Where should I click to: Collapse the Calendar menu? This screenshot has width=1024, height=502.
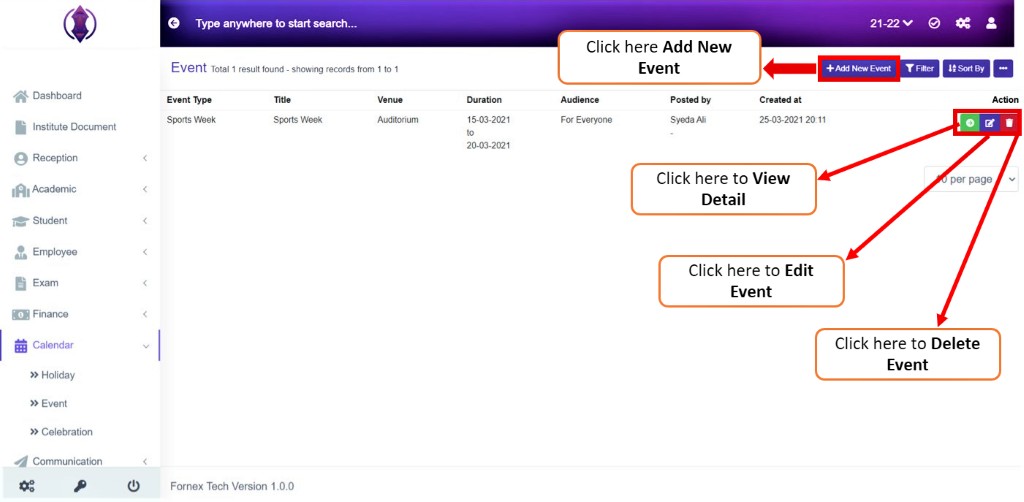[80, 345]
